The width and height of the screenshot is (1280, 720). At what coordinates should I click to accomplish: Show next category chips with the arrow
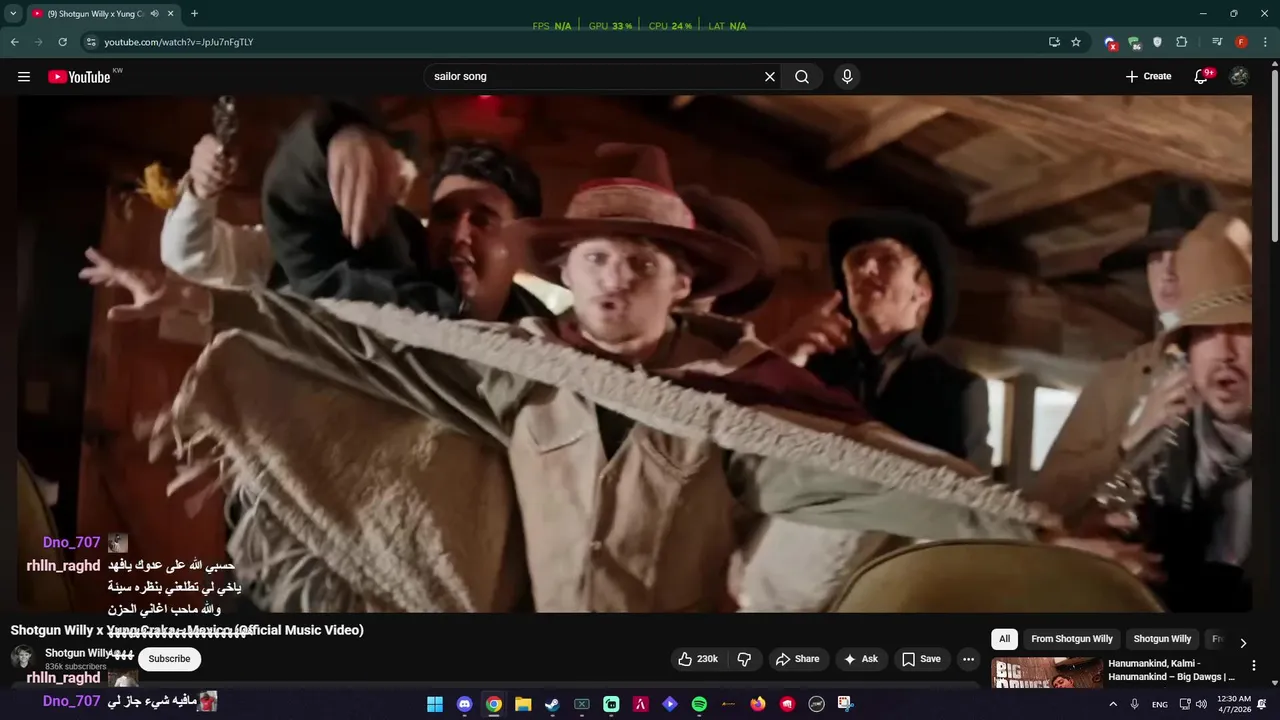click(x=1243, y=643)
